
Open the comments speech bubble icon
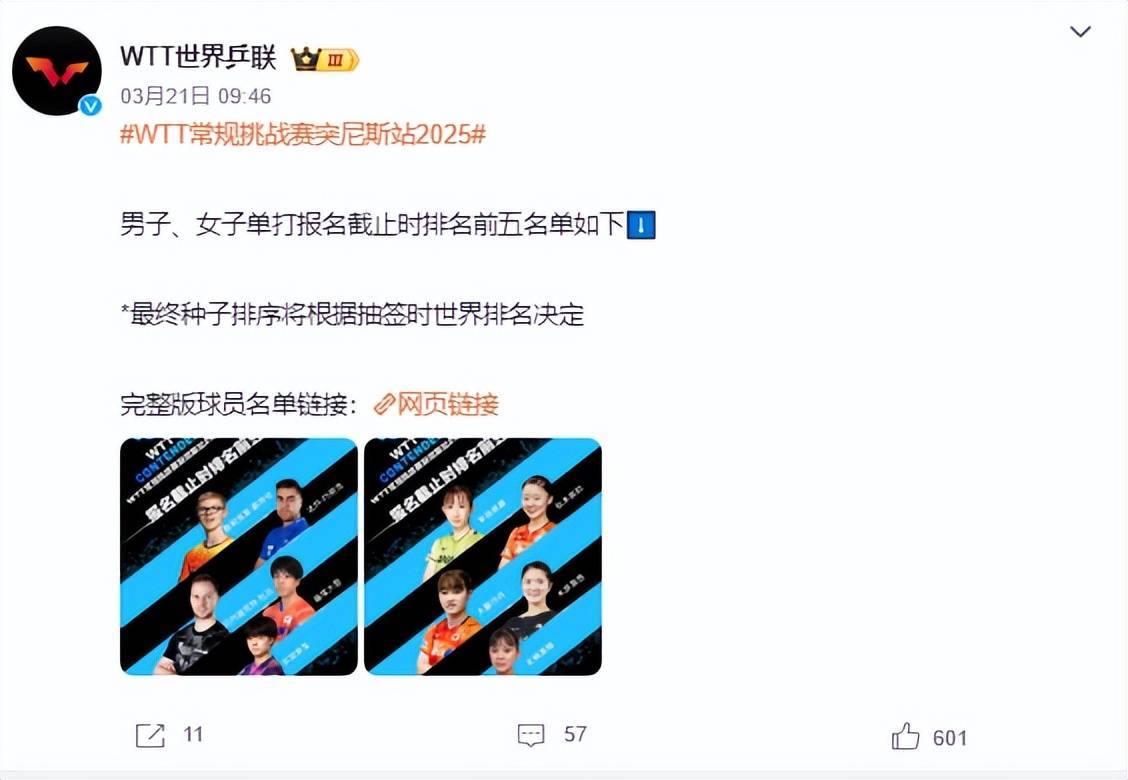(x=531, y=735)
